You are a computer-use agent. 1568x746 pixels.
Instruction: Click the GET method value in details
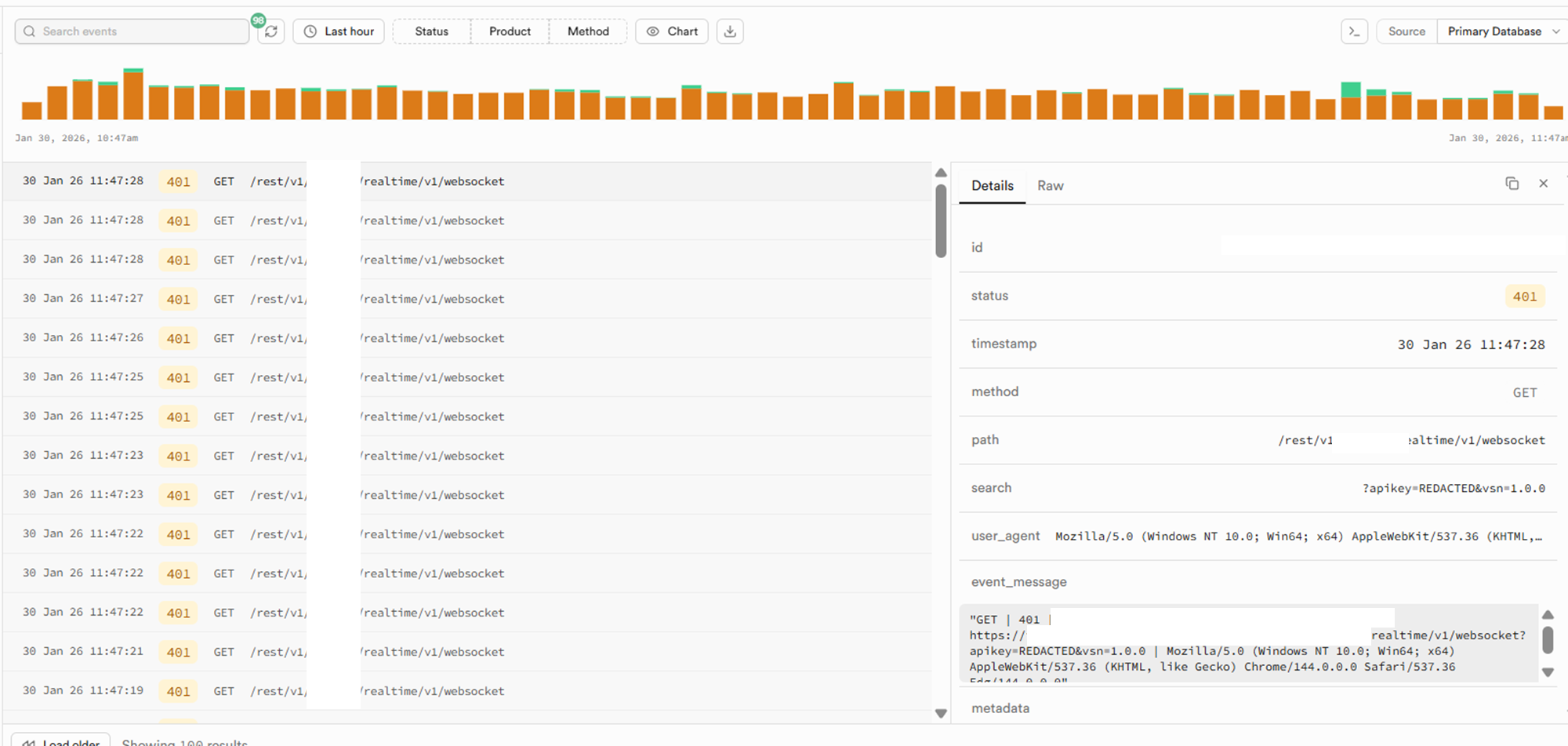pos(1525,392)
